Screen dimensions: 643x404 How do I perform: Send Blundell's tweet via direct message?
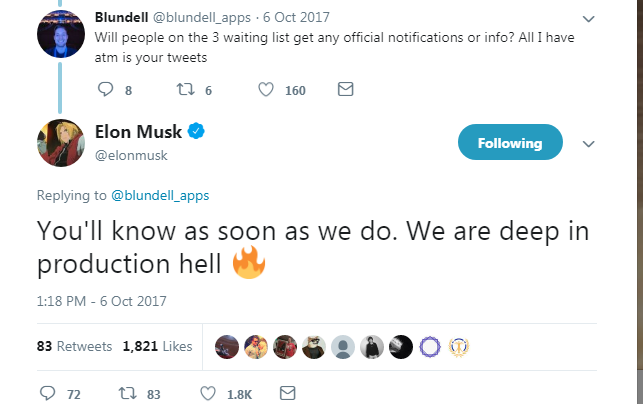coord(345,90)
